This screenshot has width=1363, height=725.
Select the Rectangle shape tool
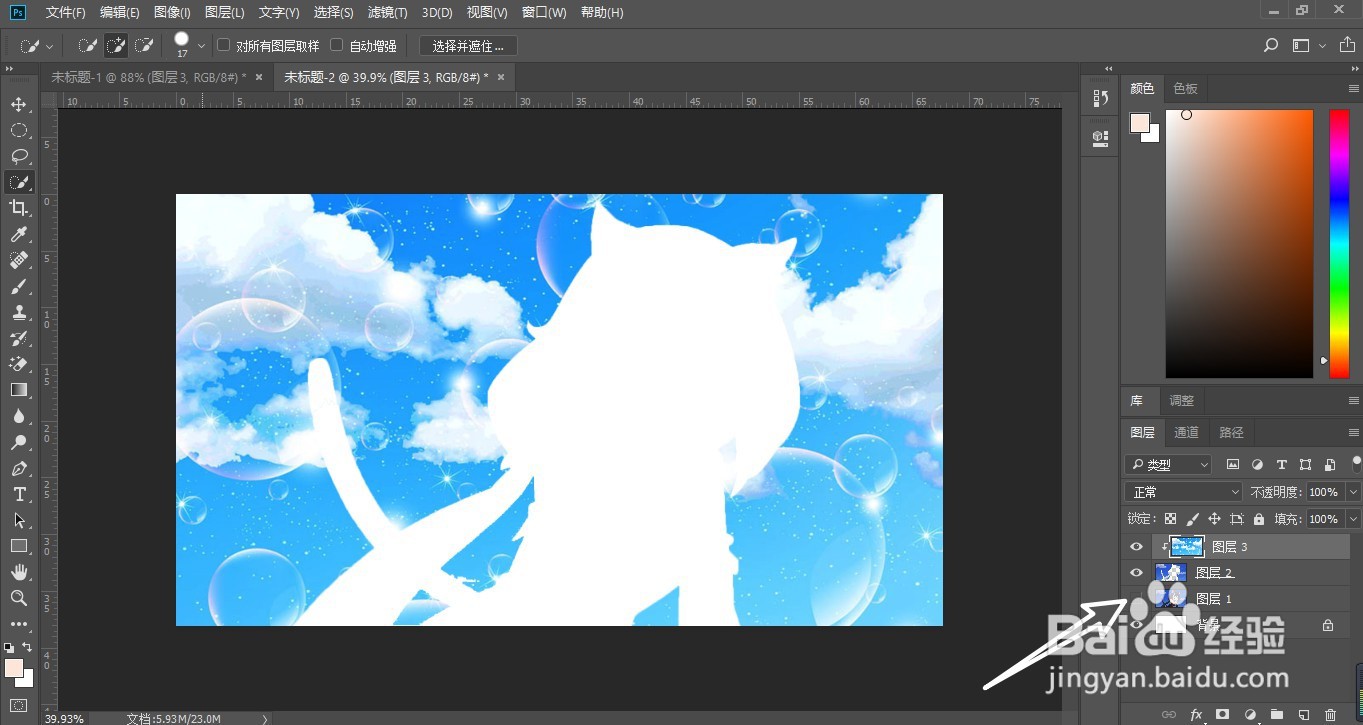point(19,546)
